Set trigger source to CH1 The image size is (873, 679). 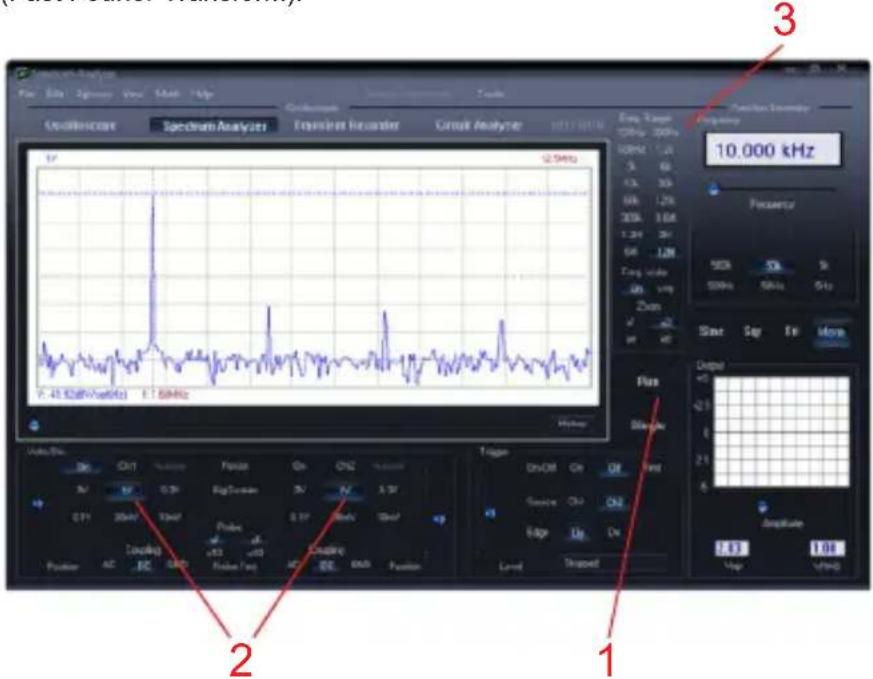[576, 502]
